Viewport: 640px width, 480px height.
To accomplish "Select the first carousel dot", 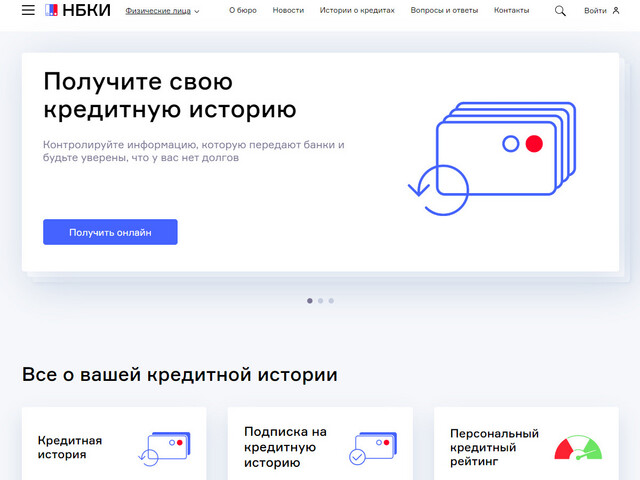I will [x=310, y=301].
